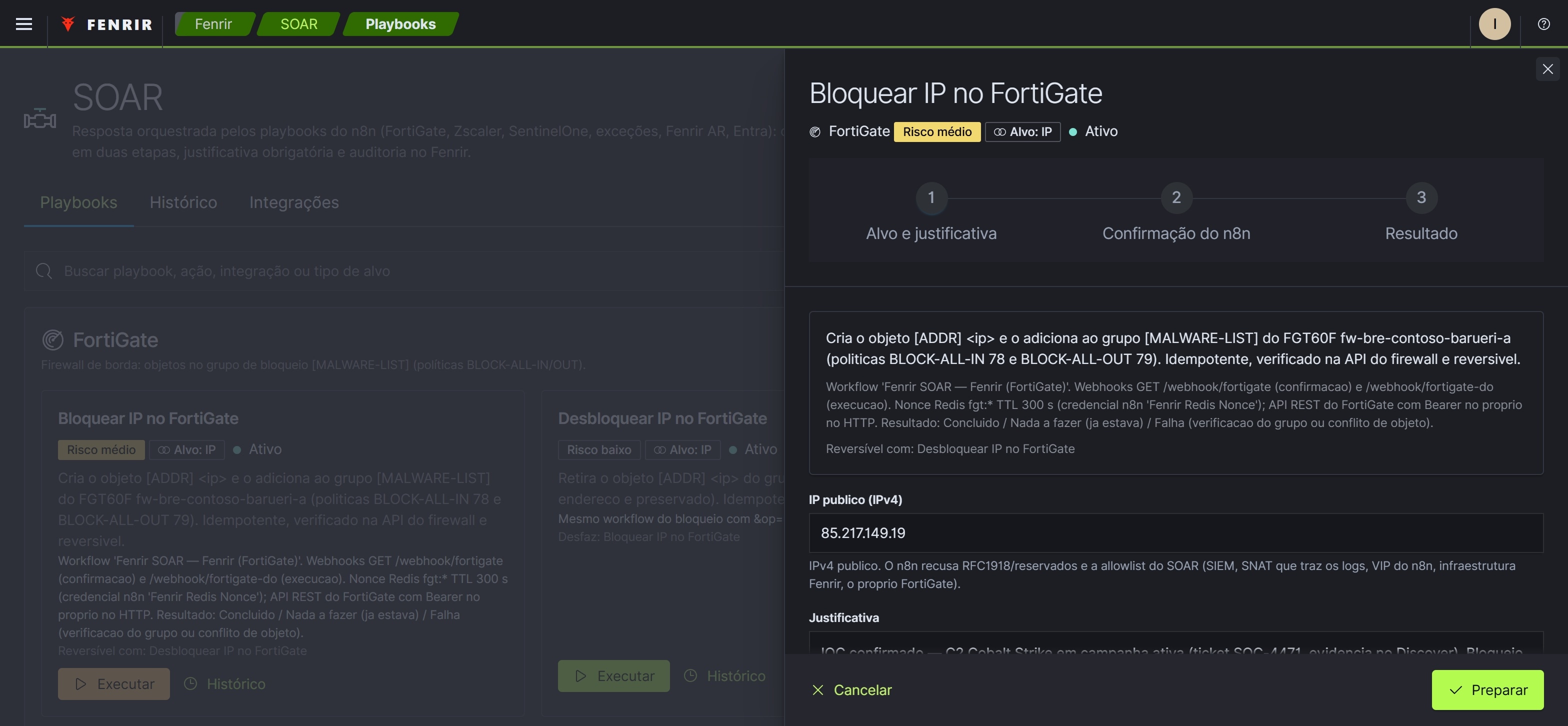Open the help question-mark icon
Screen dimensions: 1568x726
1543,23
